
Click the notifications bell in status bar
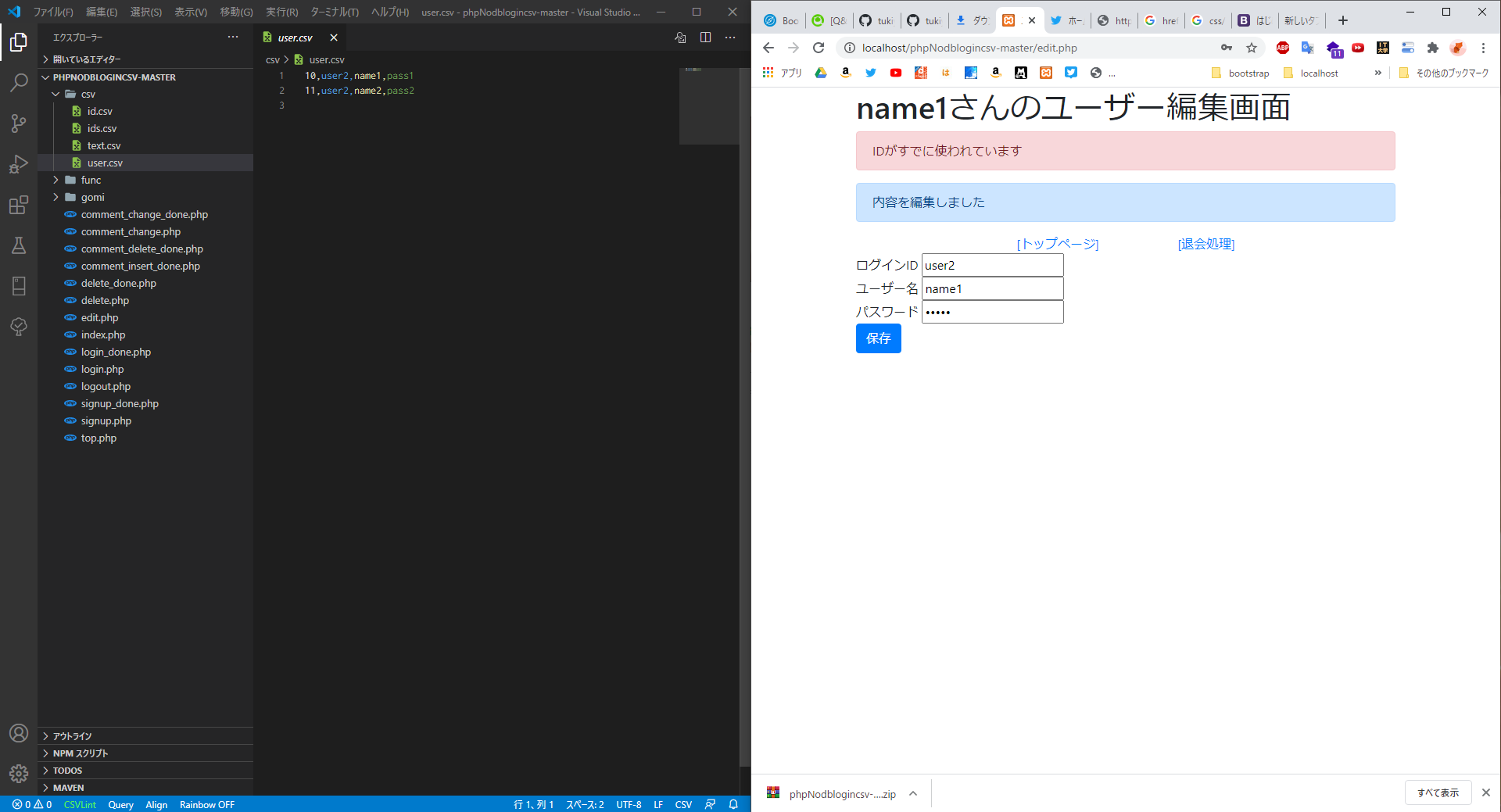coord(733,804)
